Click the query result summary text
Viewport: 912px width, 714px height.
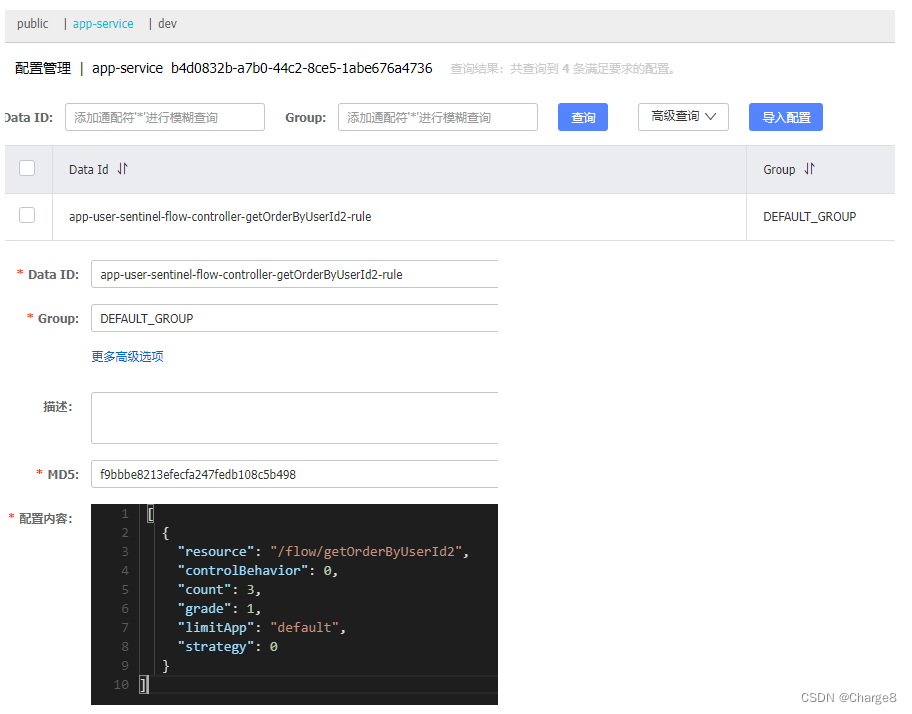point(562,69)
